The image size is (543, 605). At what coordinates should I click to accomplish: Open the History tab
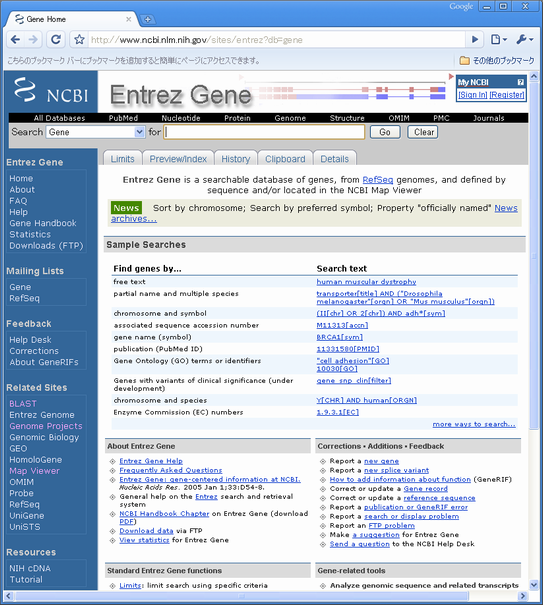(235, 159)
